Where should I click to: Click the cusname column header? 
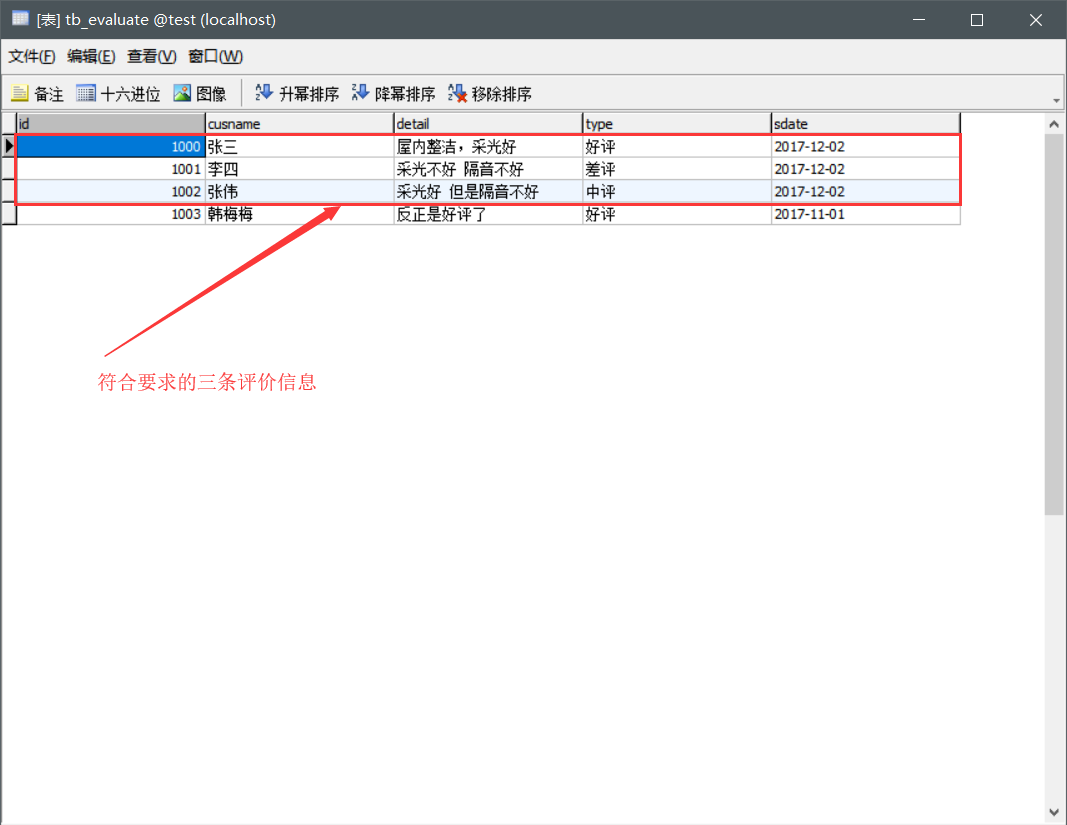[298, 122]
